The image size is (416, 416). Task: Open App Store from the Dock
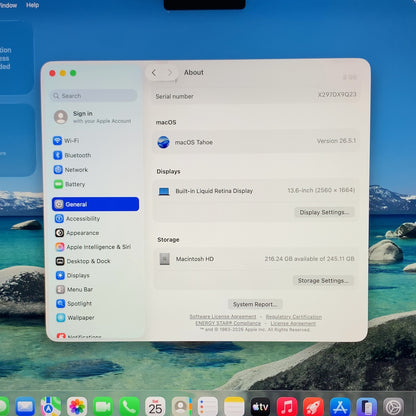pos(340,407)
